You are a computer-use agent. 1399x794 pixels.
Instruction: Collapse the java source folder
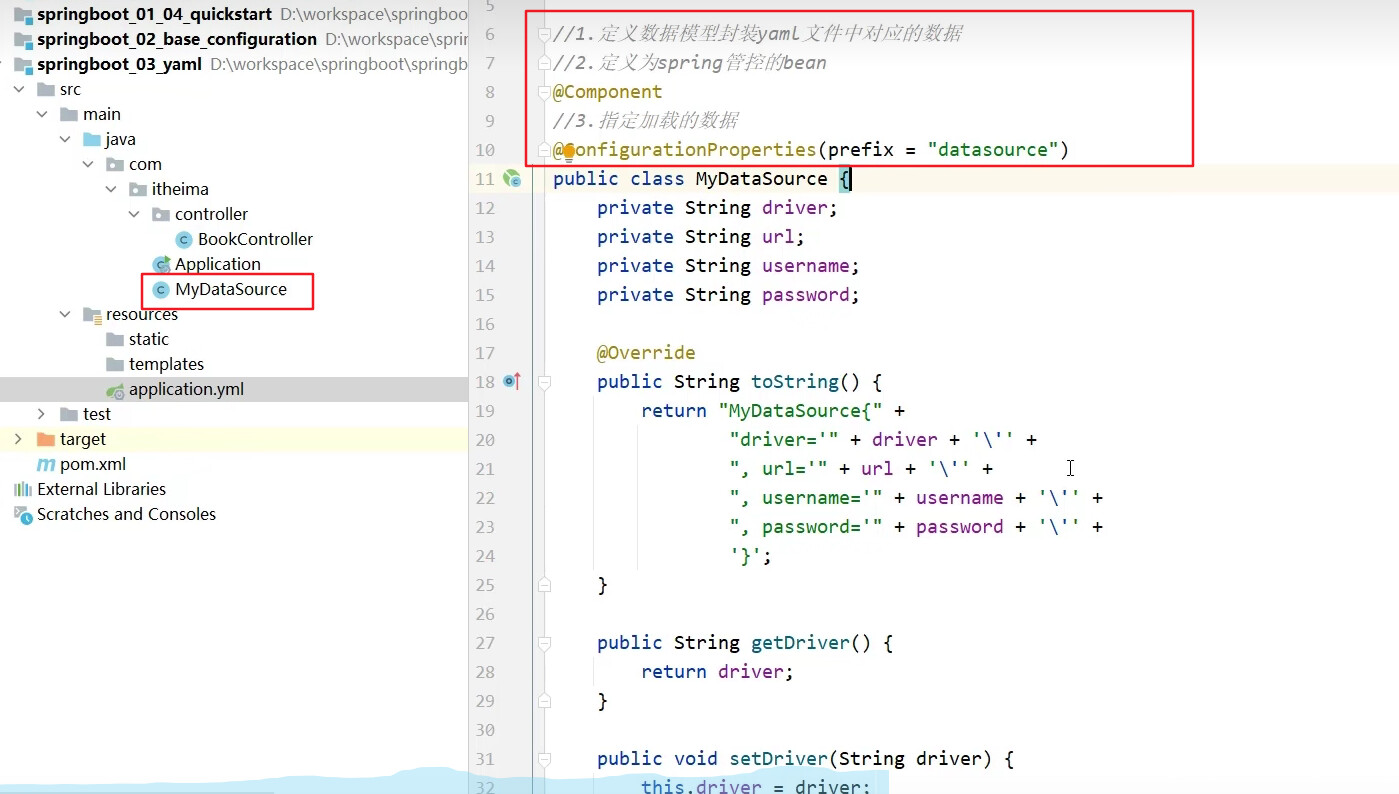pyautogui.click(x=64, y=139)
